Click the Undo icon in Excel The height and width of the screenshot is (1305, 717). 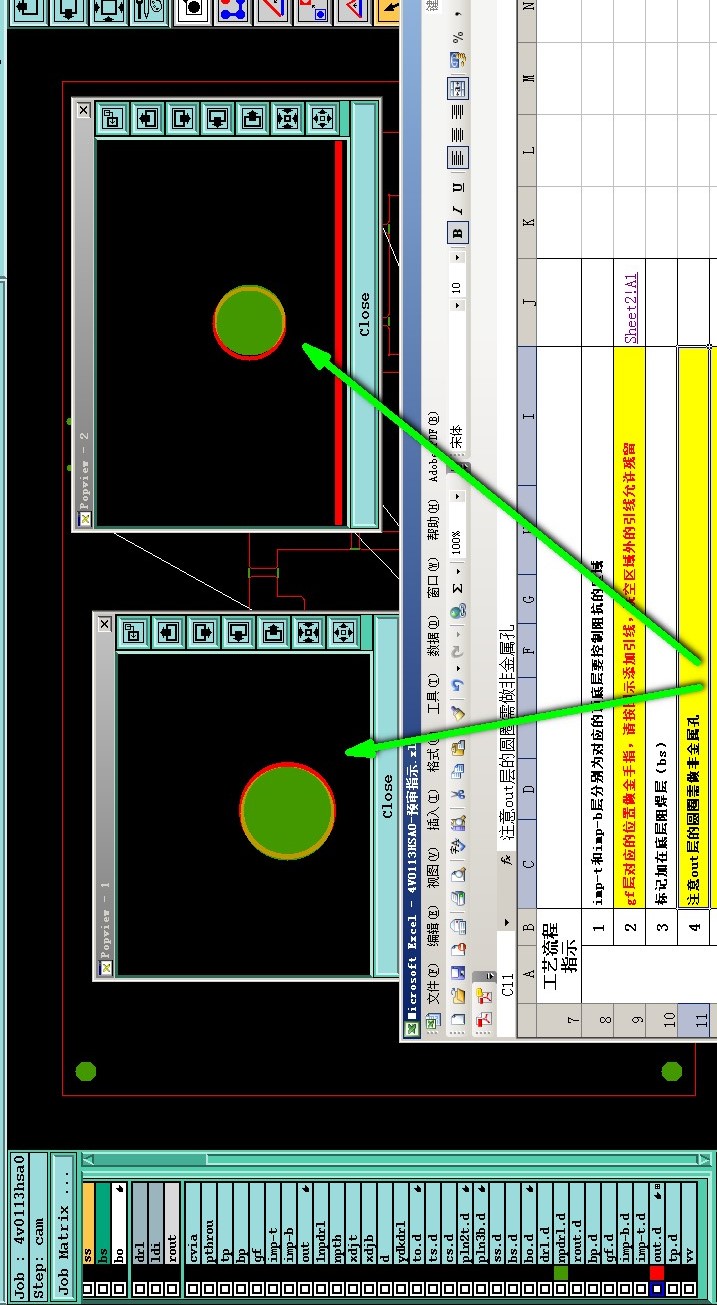[459, 685]
